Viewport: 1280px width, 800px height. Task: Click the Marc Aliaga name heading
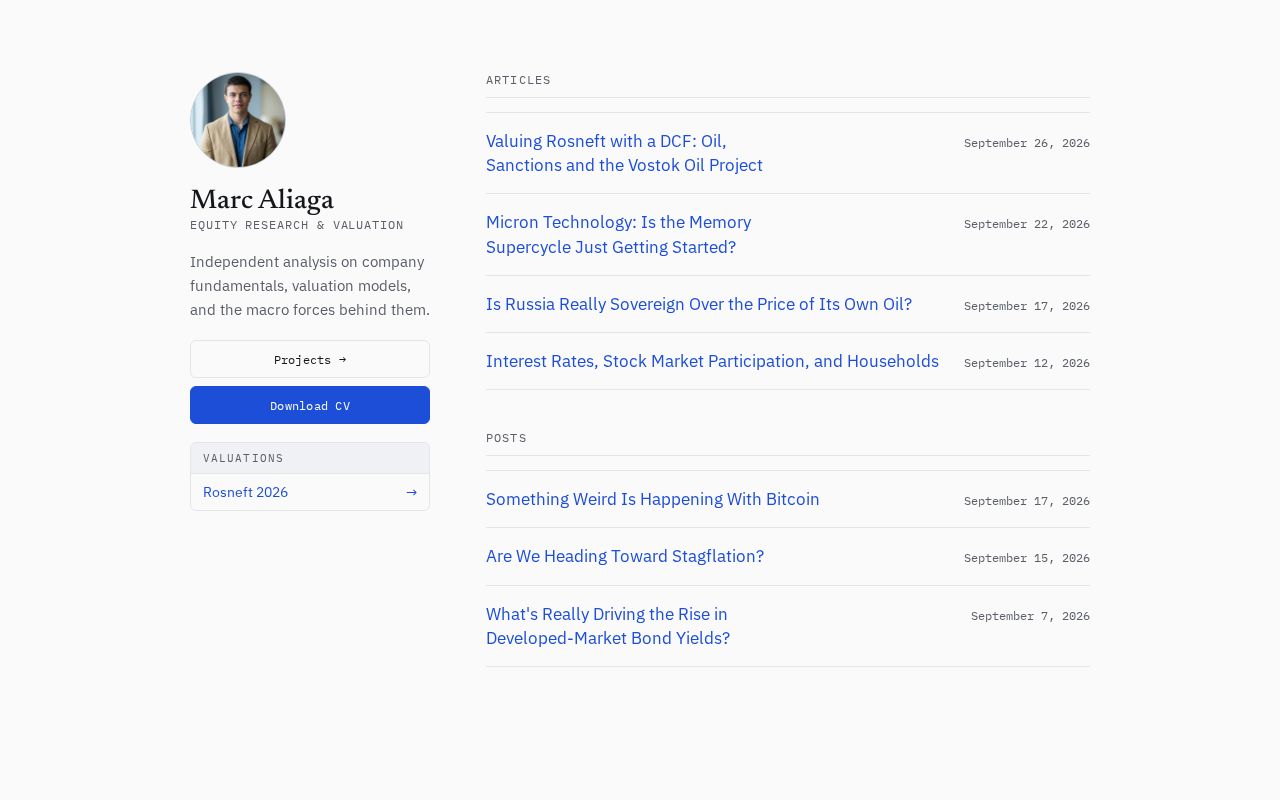(262, 199)
